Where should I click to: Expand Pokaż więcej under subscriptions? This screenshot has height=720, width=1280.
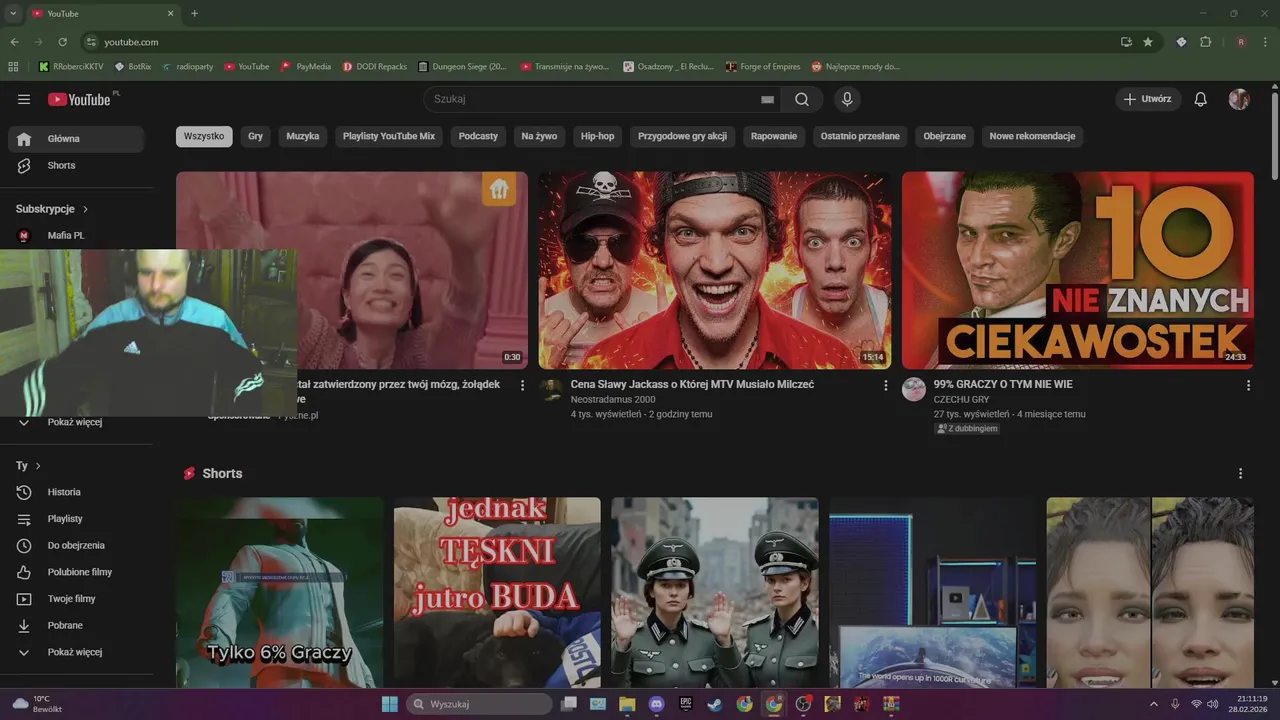tap(76, 422)
